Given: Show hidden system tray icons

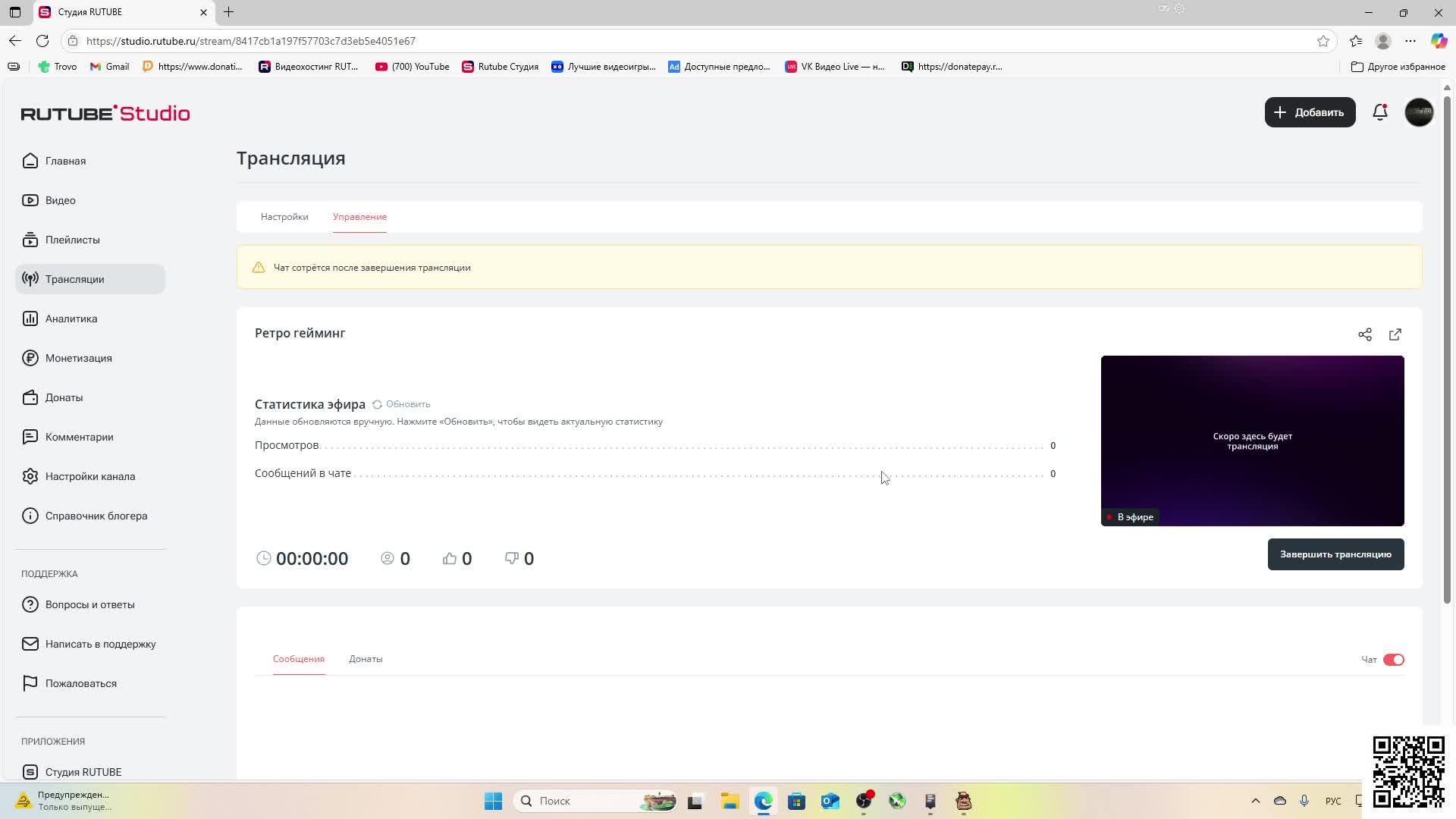Looking at the screenshot, I should tap(1255, 801).
